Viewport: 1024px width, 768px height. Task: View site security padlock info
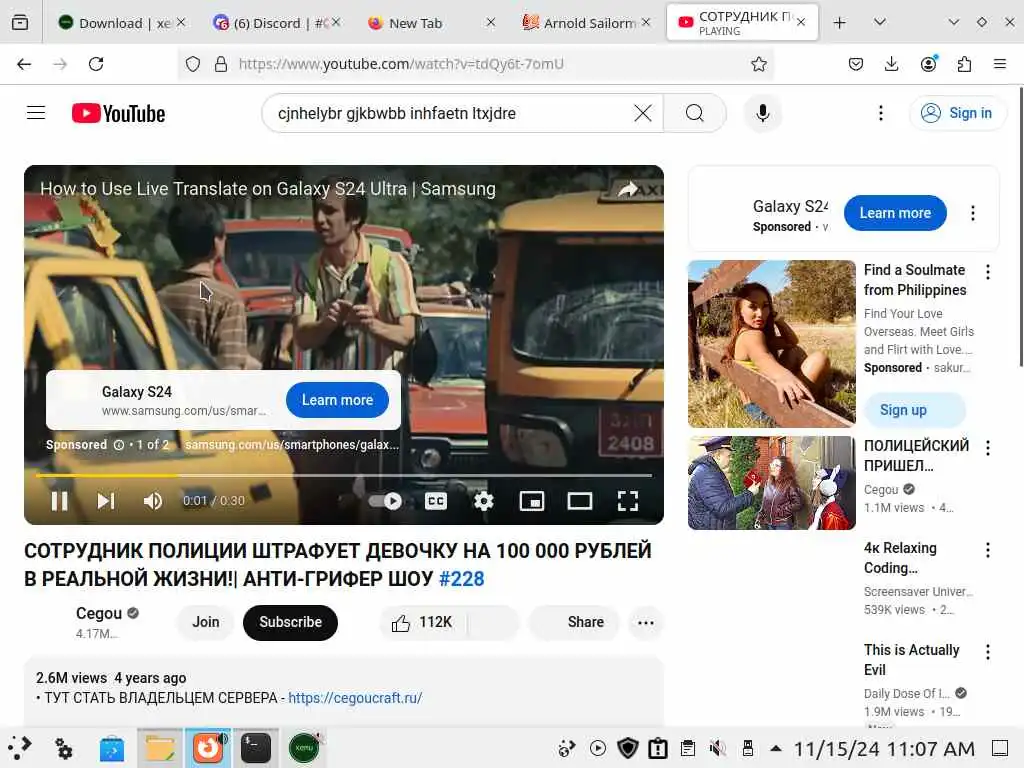pos(221,64)
